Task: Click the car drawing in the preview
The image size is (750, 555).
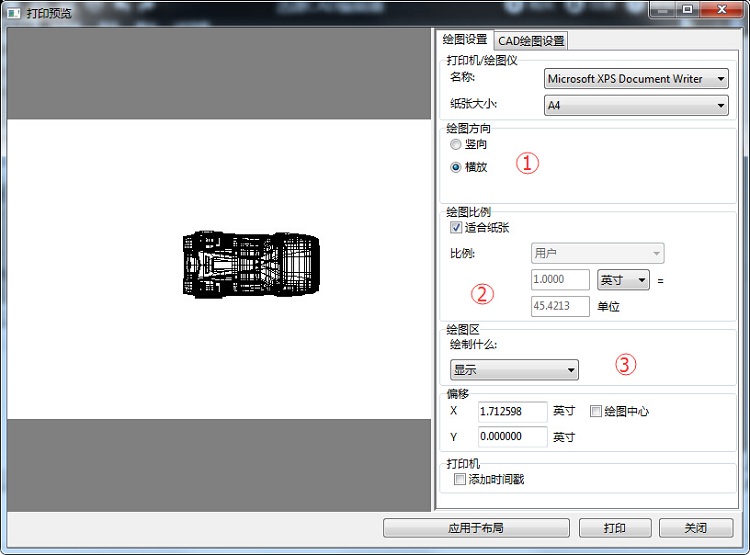Action: point(251,264)
